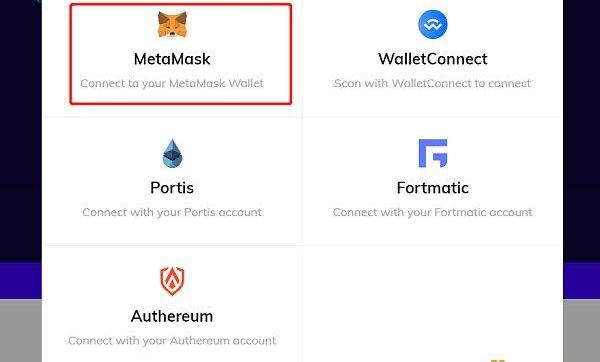Dismiss modal via dark backdrop on right
600x362 pixels.
(x=581, y=130)
